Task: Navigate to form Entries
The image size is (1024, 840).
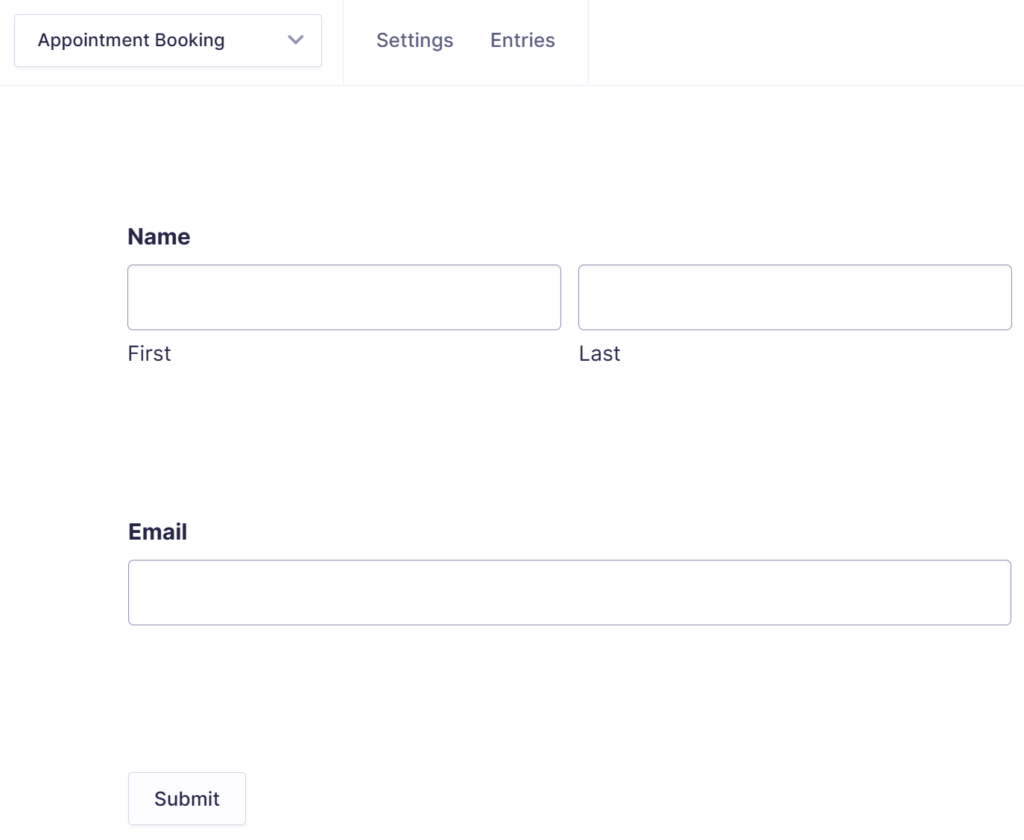Action: point(521,40)
